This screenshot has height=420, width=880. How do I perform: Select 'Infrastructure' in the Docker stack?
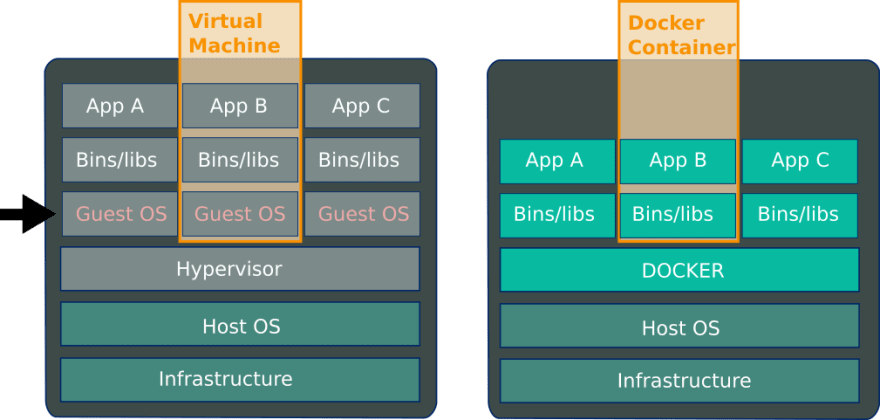coord(679,381)
